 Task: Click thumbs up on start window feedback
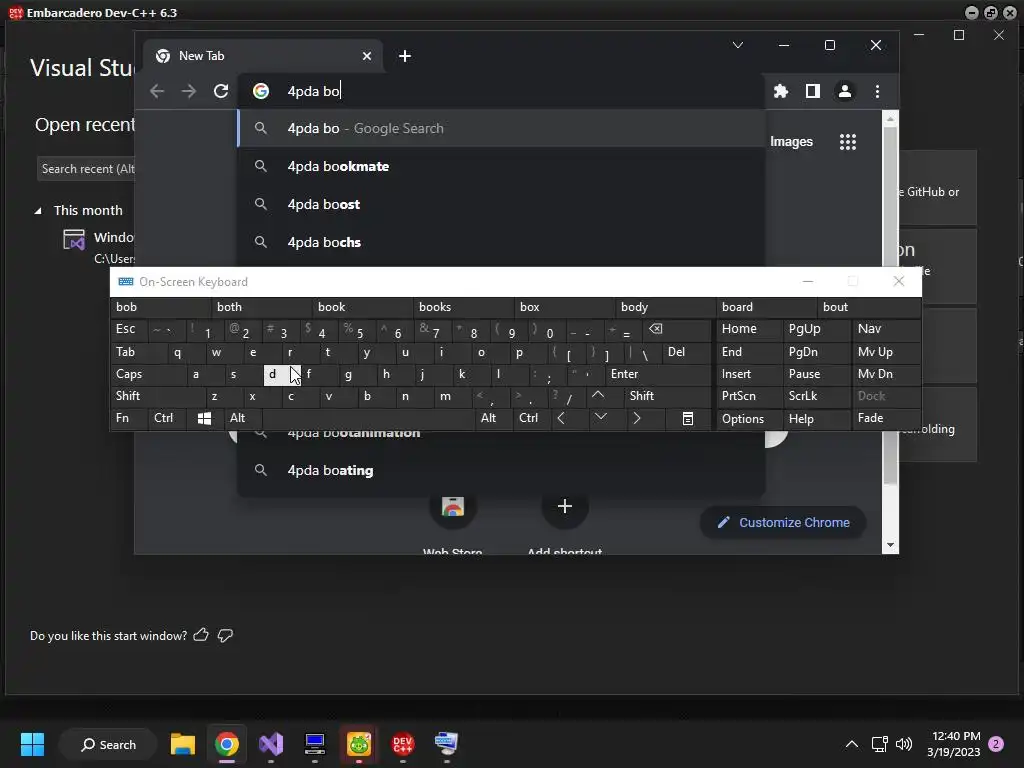(x=201, y=635)
